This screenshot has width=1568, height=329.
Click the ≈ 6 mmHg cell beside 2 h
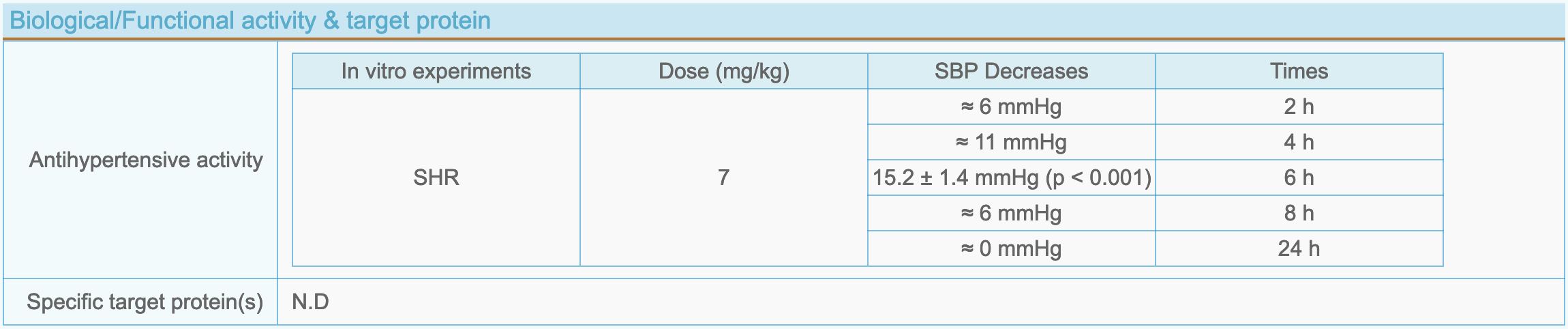coord(1012,106)
